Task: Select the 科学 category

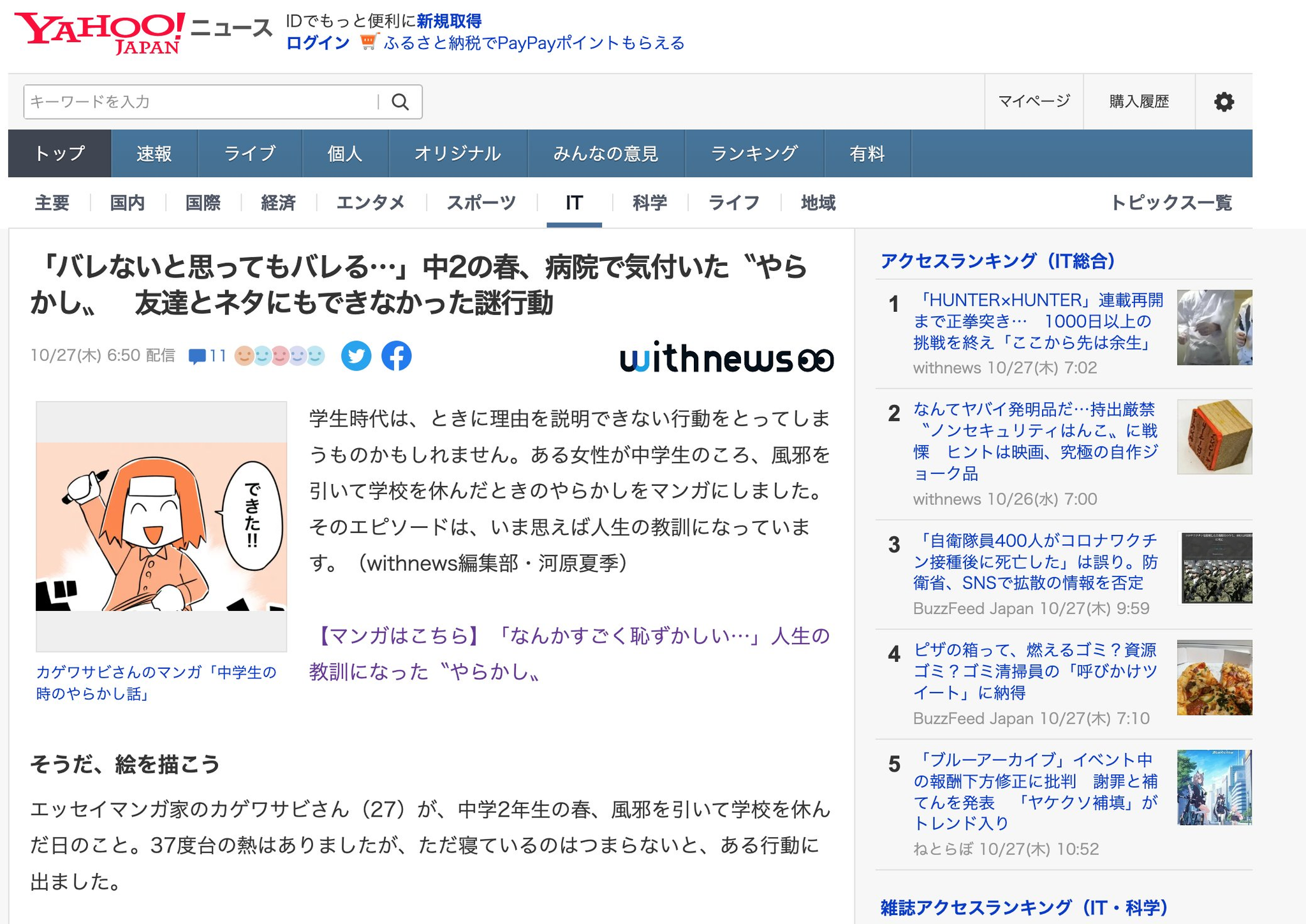Action: point(649,203)
